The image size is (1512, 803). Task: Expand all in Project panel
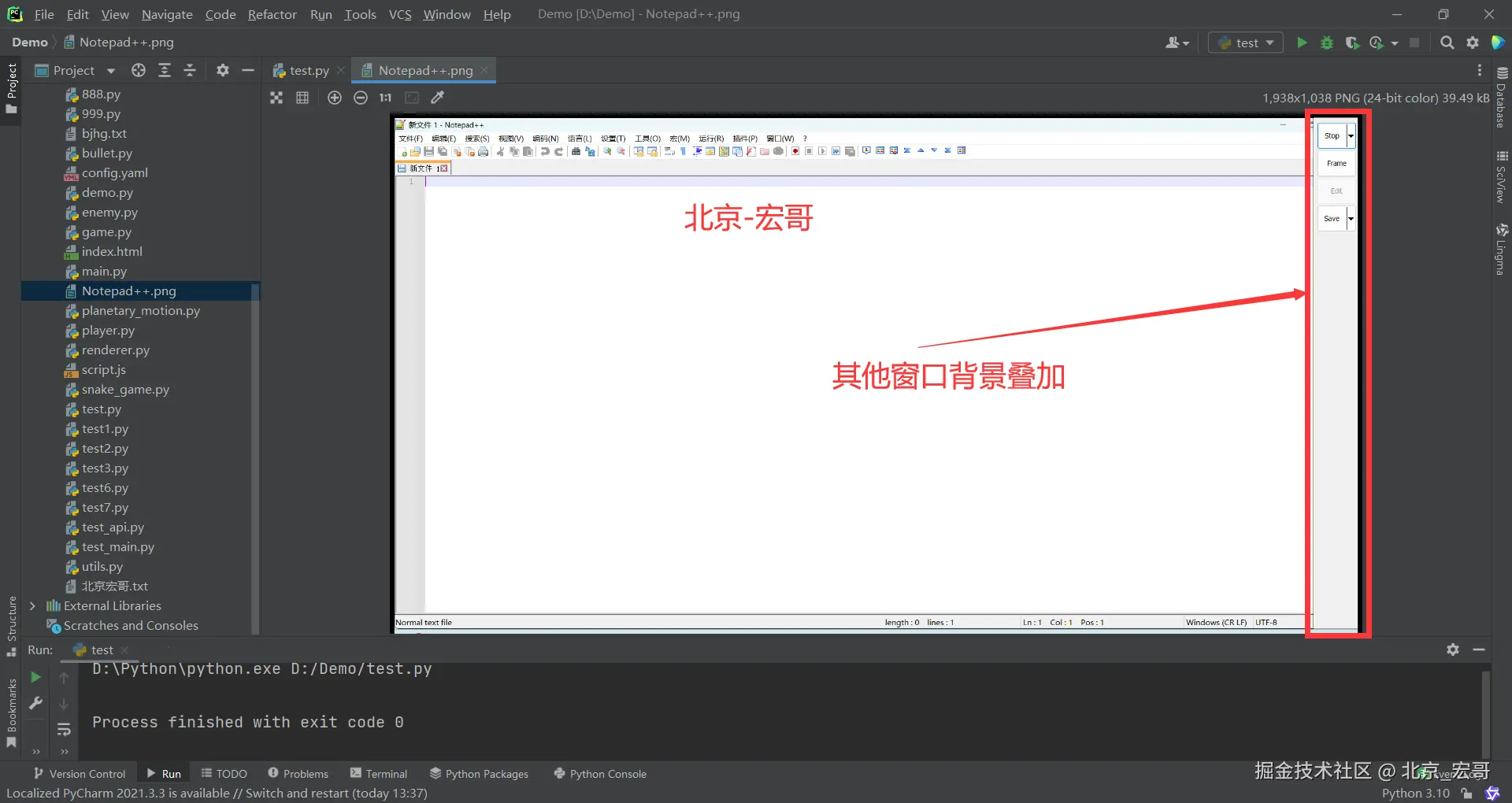165,70
